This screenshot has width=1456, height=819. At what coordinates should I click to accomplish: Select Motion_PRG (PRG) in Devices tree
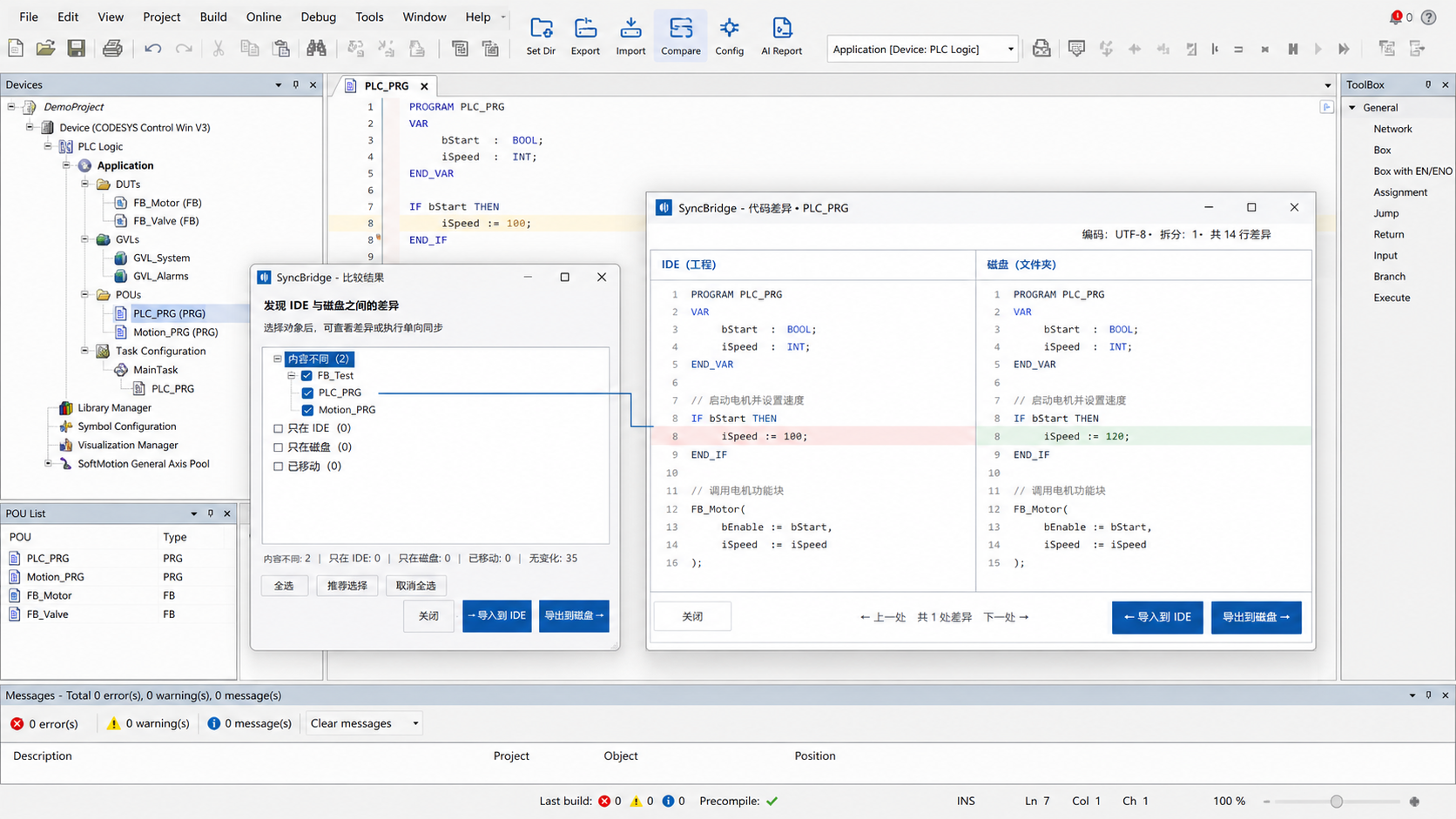coord(175,332)
